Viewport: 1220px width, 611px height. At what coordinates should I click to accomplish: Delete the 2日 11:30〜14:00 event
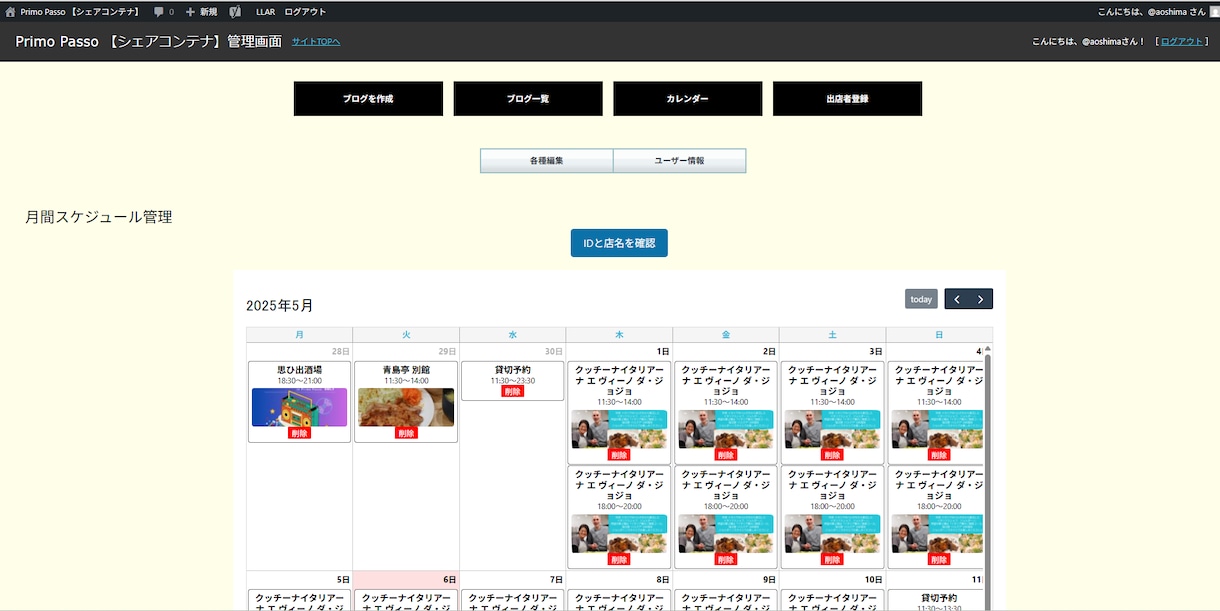(x=726, y=455)
